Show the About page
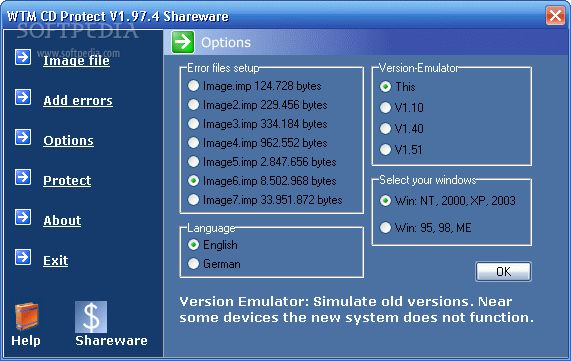The height and width of the screenshot is (361, 571). [x=62, y=220]
